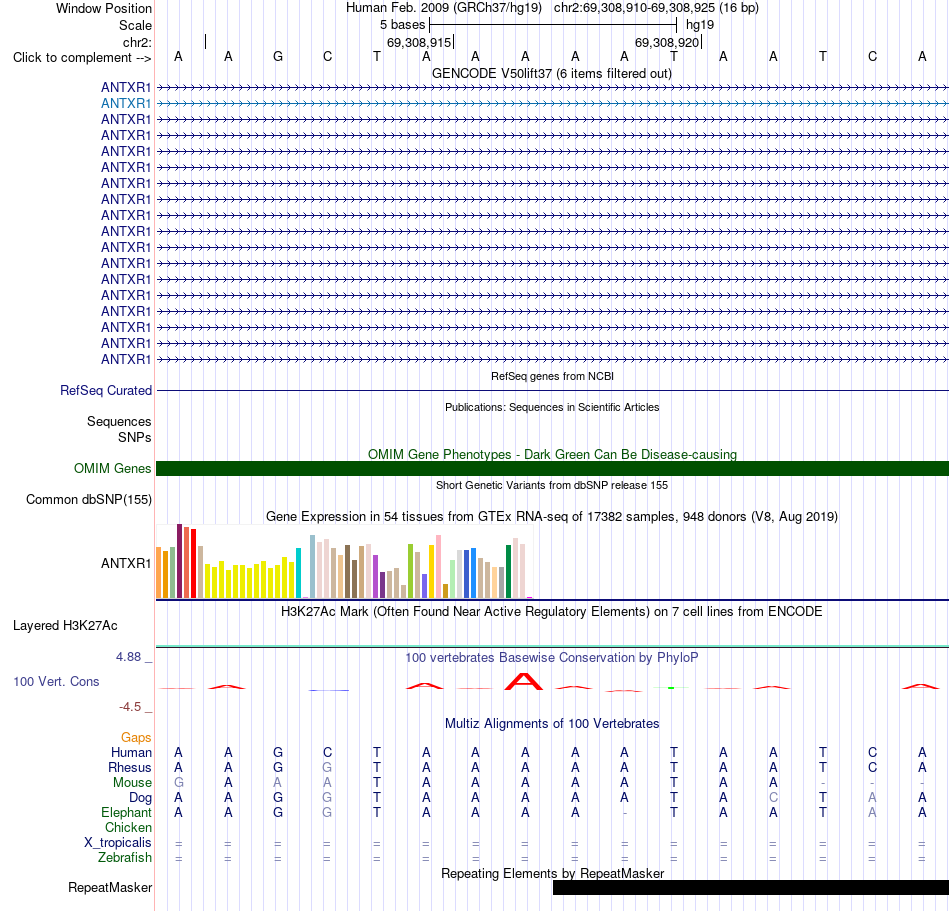Click the Chicken alignment row label
Screen dimensions: 950x911
(128, 827)
